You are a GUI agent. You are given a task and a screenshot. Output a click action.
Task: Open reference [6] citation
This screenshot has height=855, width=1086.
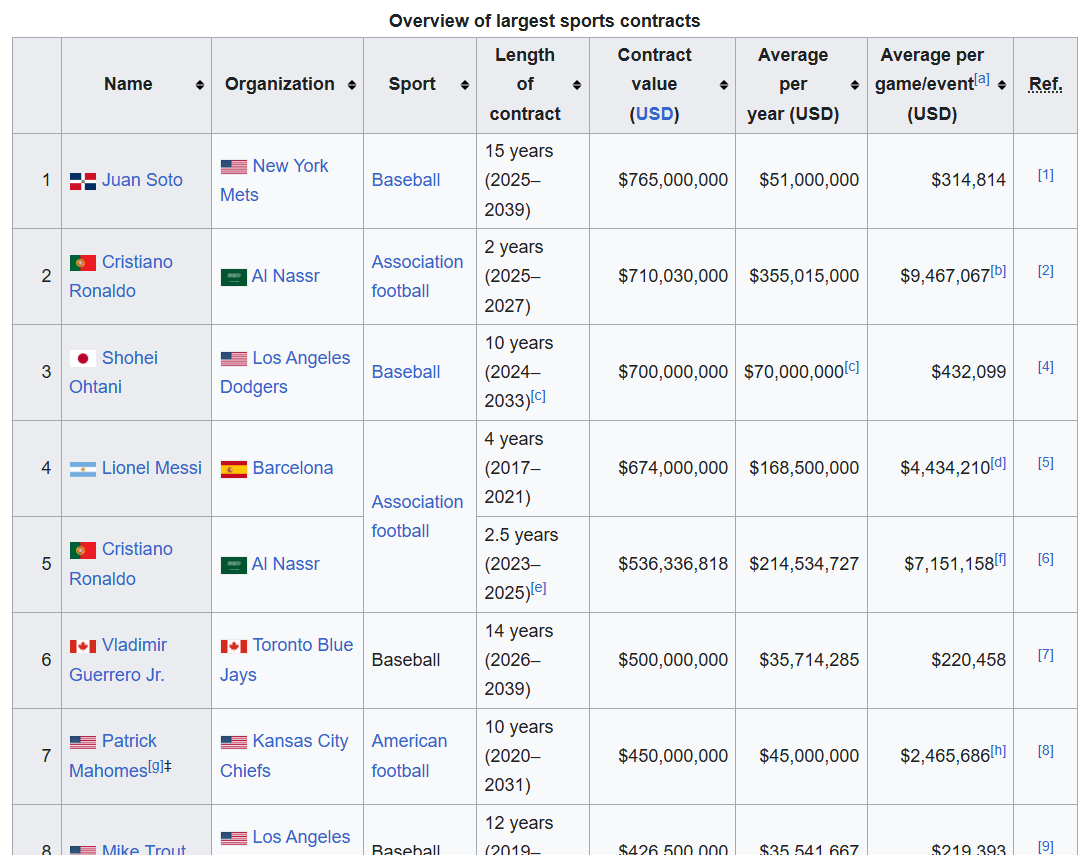[x=1046, y=559]
